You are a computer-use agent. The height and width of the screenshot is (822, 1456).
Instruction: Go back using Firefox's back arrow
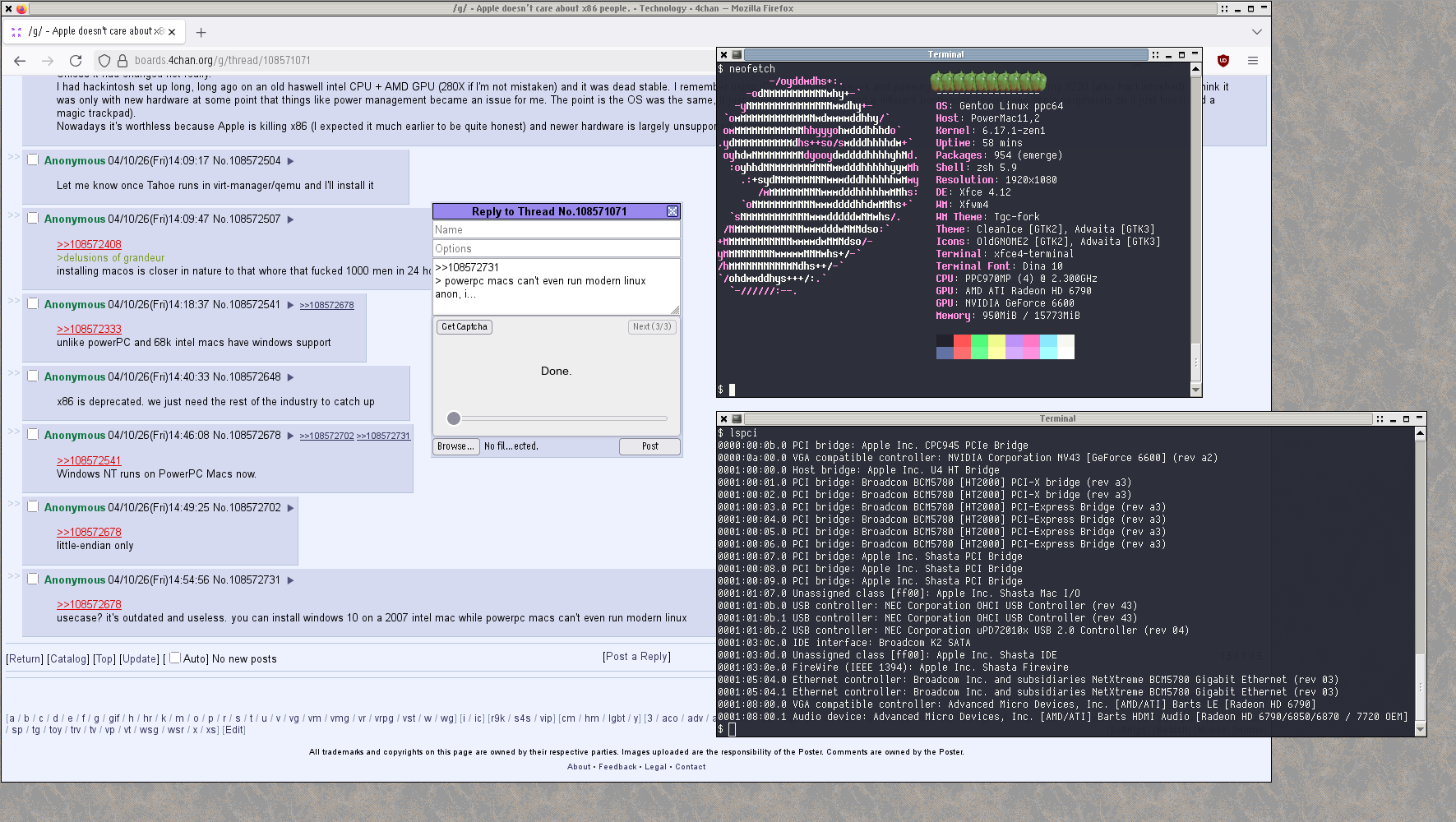pyautogui.click(x=20, y=61)
